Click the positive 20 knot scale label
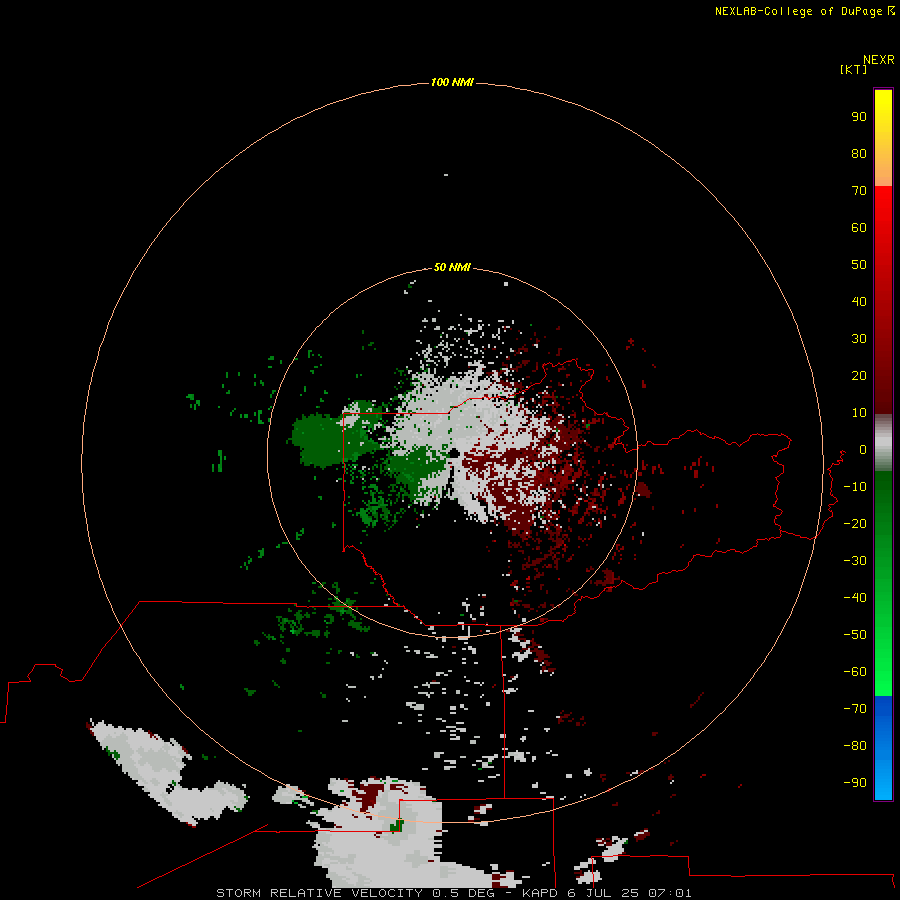 click(x=859, y=375)
